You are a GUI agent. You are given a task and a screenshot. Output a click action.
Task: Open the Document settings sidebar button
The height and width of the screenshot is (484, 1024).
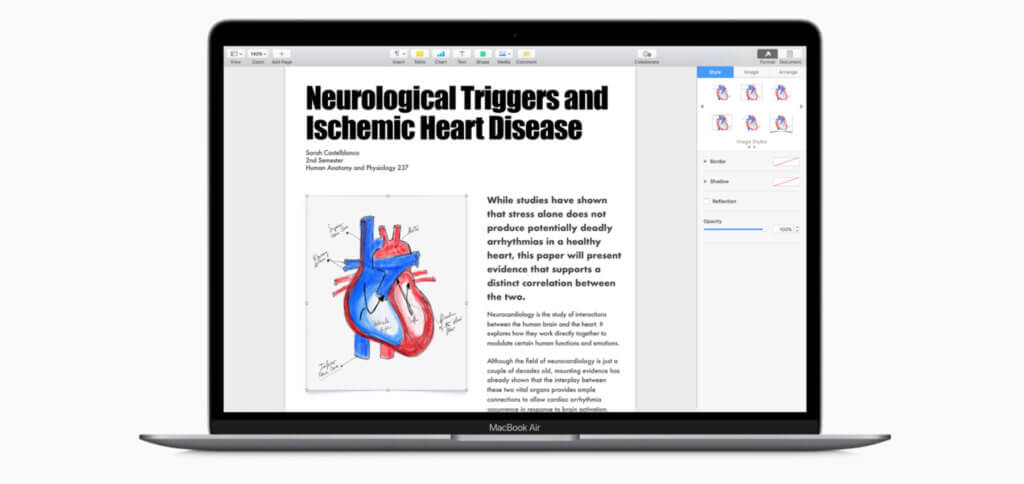[790, 54]
